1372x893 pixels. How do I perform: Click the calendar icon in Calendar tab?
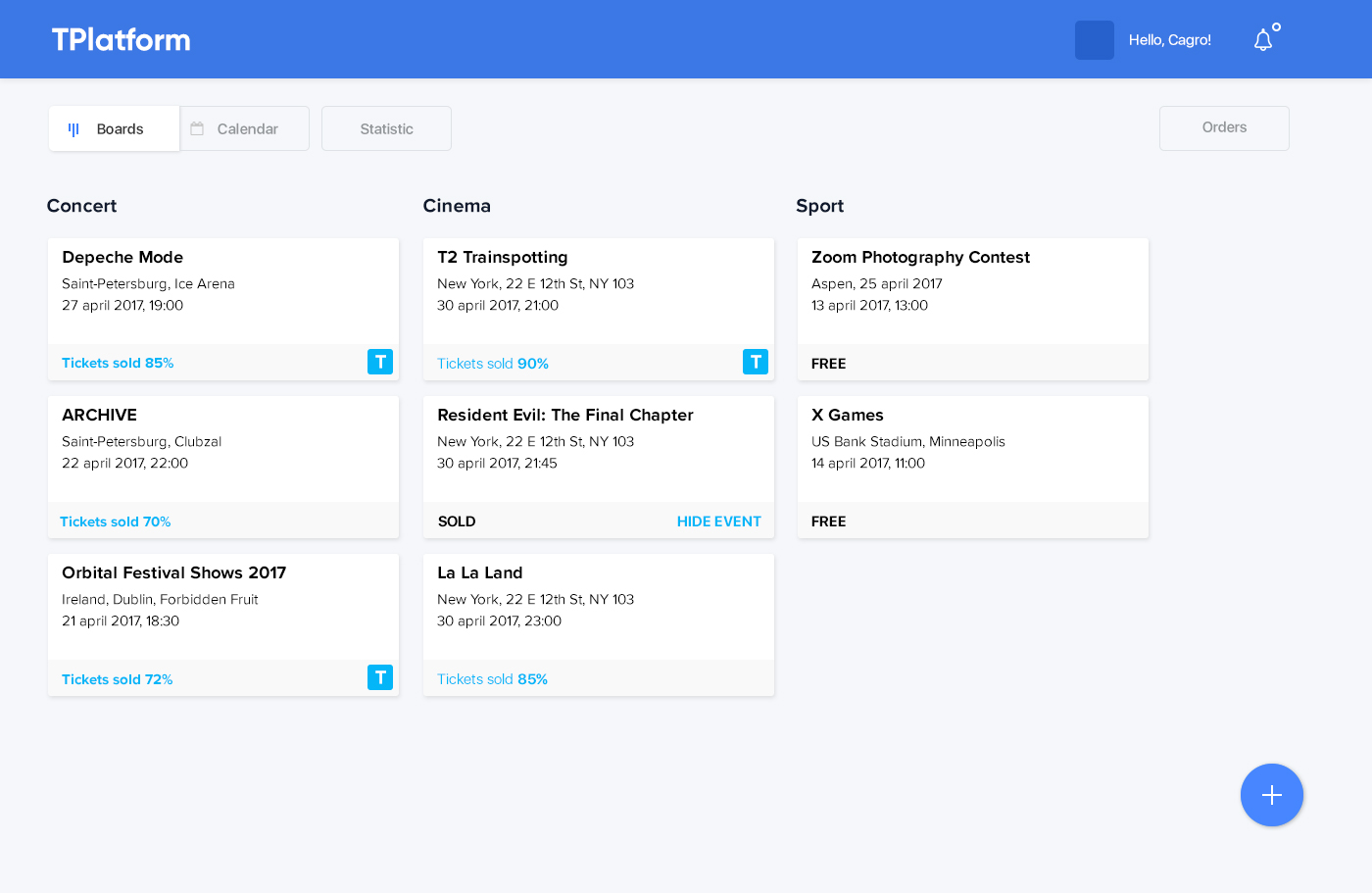pyautogui.click(x=197, y=128)
